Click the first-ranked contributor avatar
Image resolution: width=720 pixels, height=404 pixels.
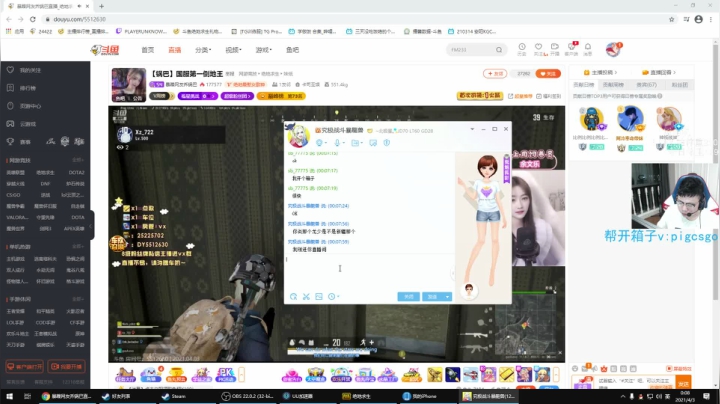tap(630, 118)
